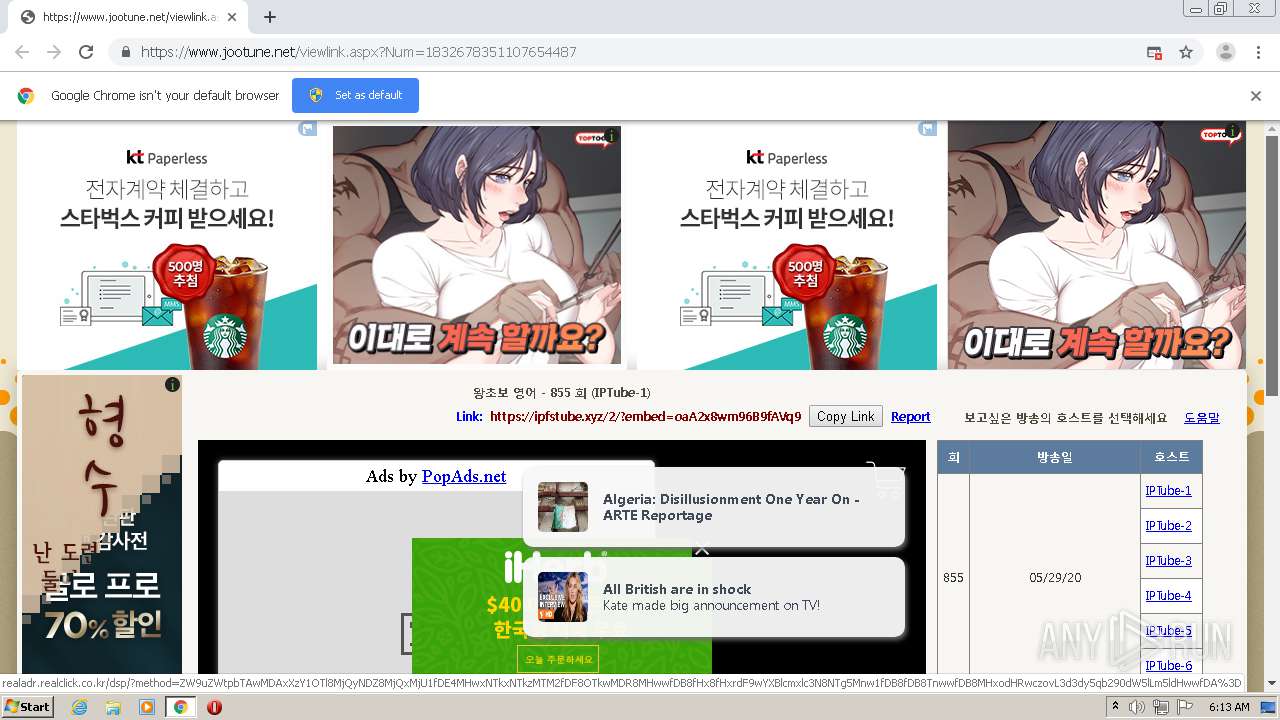Select the jootune.net viewlink tab
Viewport: 1280px width, 720px height.
130,17
